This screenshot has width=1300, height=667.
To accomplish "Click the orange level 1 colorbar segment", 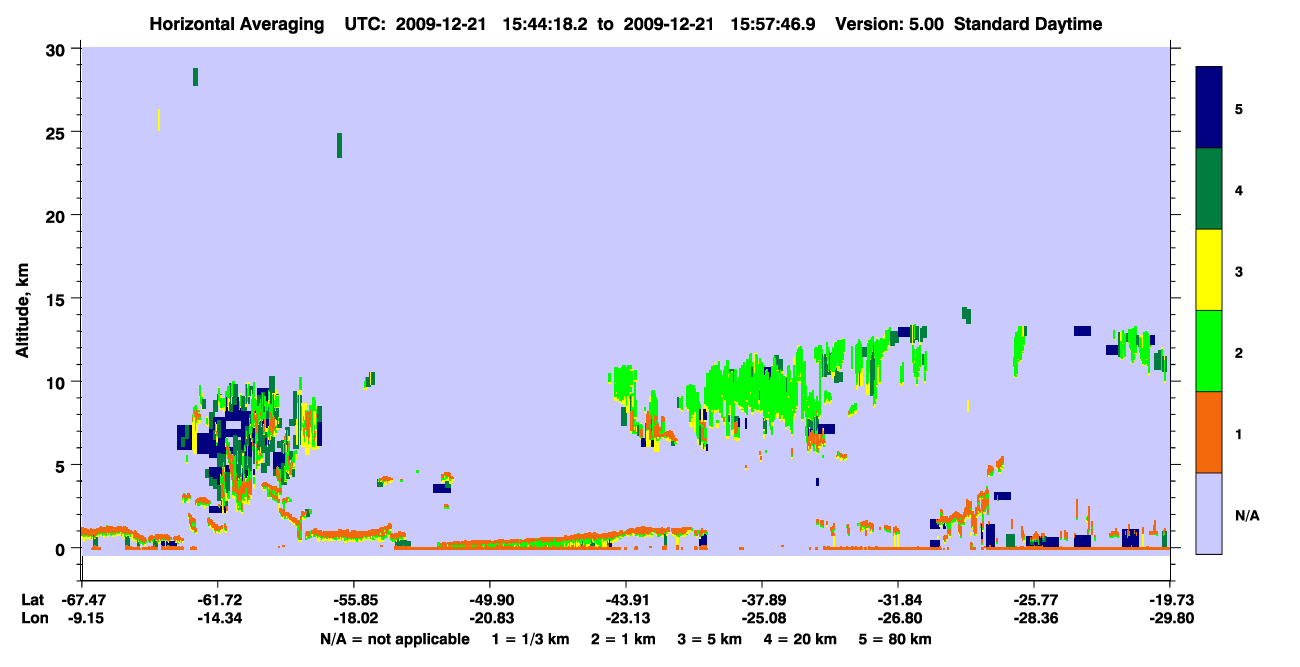I will pos(1209,432).
